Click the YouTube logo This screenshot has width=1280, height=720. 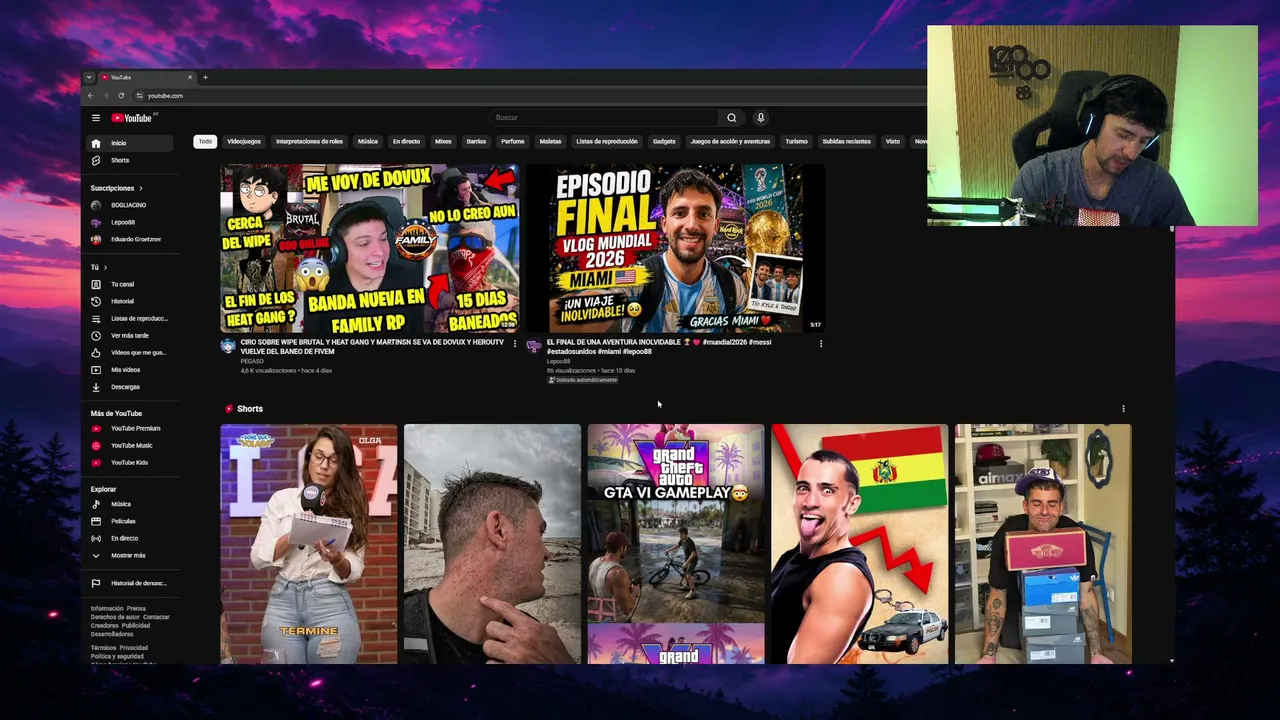pyautogui.click(x=131, y=118)
